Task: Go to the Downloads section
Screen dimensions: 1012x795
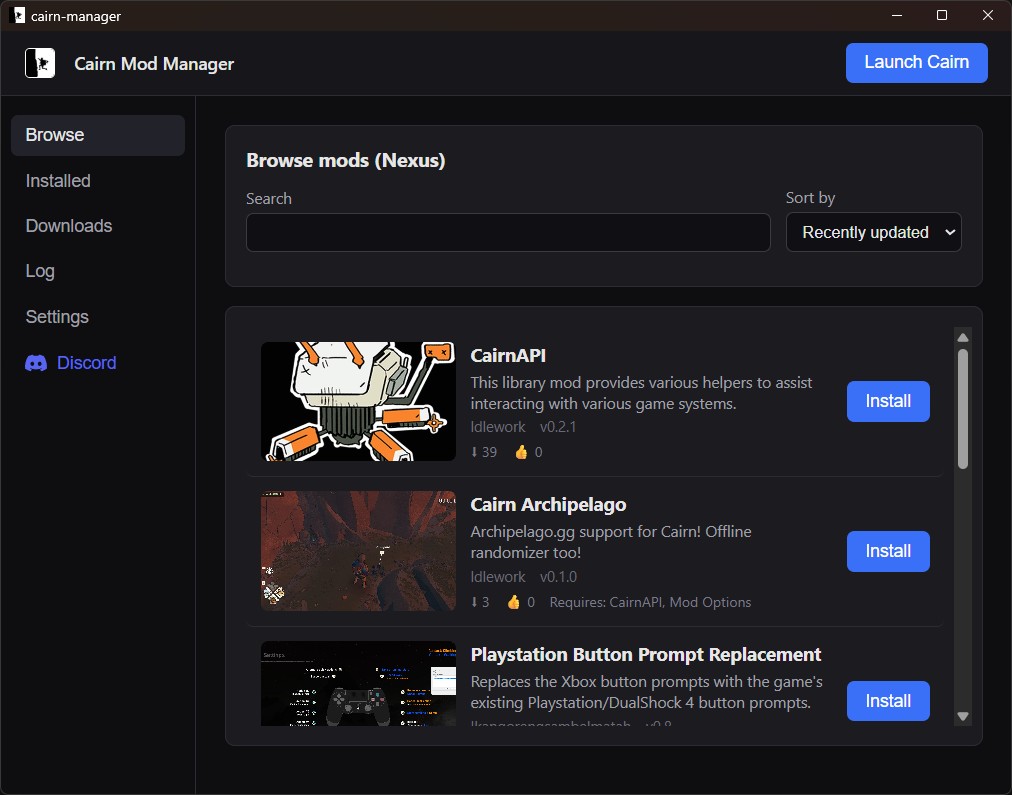Action: [69, 226]
